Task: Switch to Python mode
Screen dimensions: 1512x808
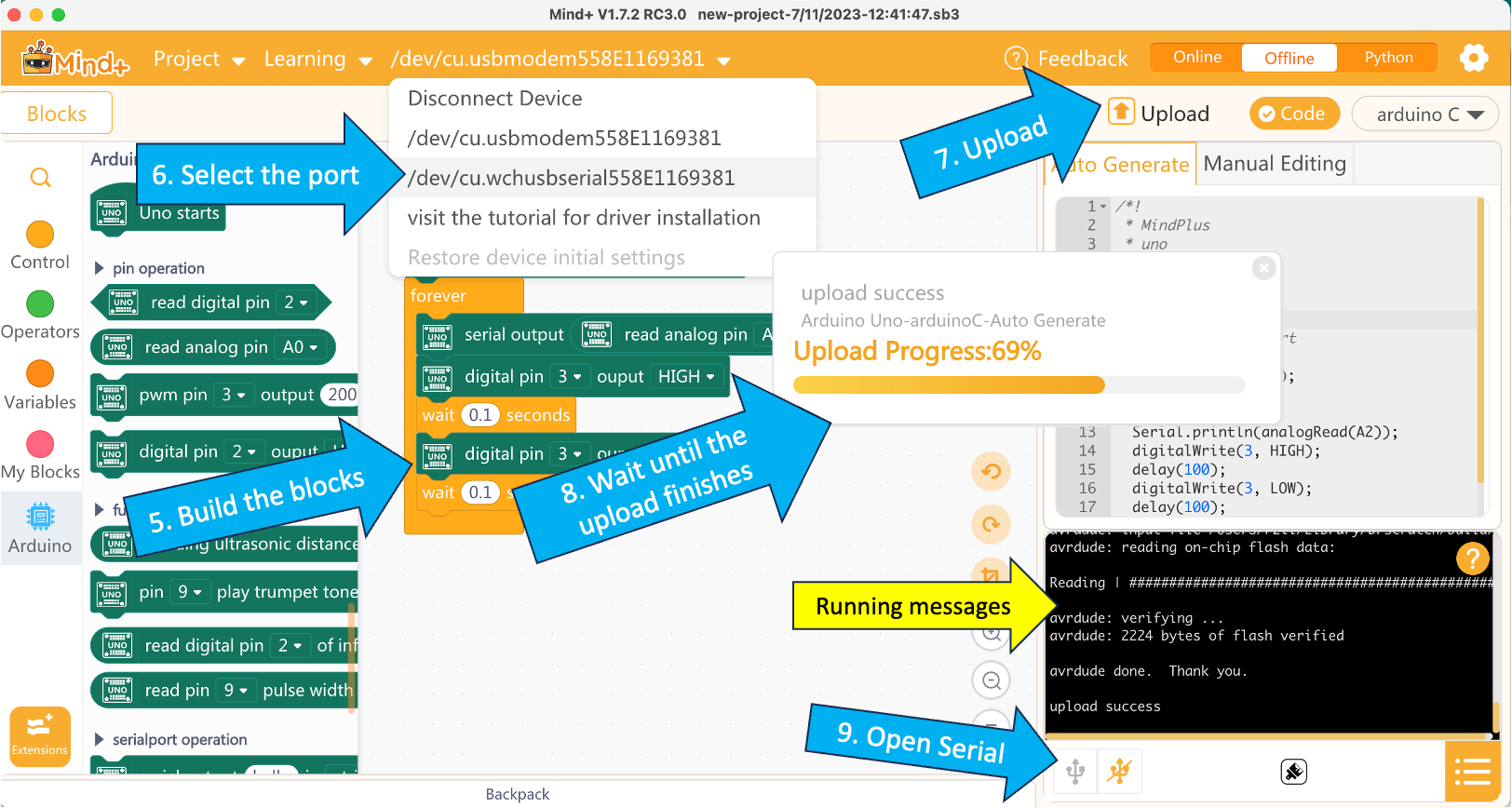Action: point(1388,58)
